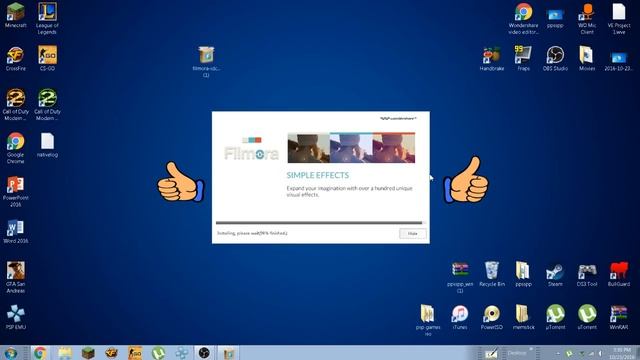Select the Minecraft desktop icon
Image resolution: width=640 pixels, height=360 pixels.
pyautogui.click(x=16, y=16)
